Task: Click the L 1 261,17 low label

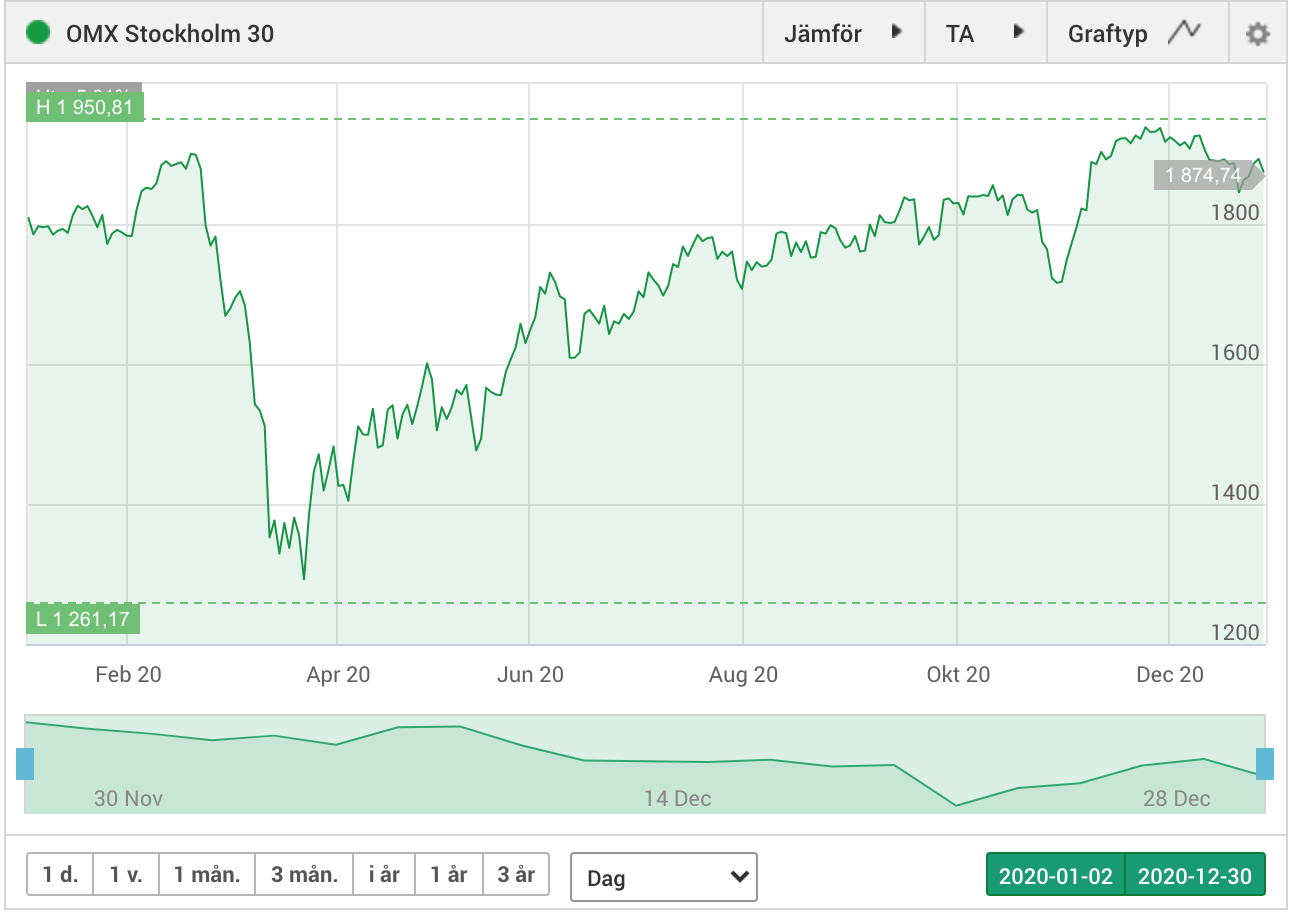Action: (x=83, y=619)
